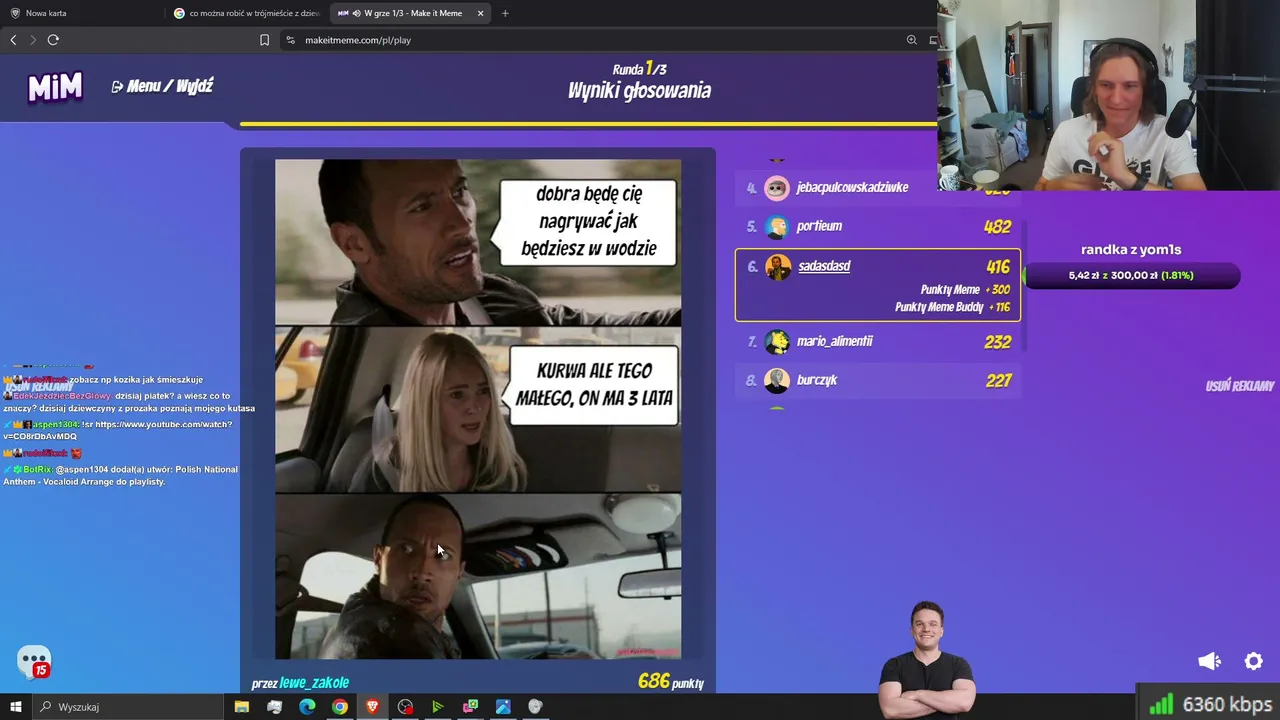
Task: Open site settings icon beside the URL
Action: point(290,40)
